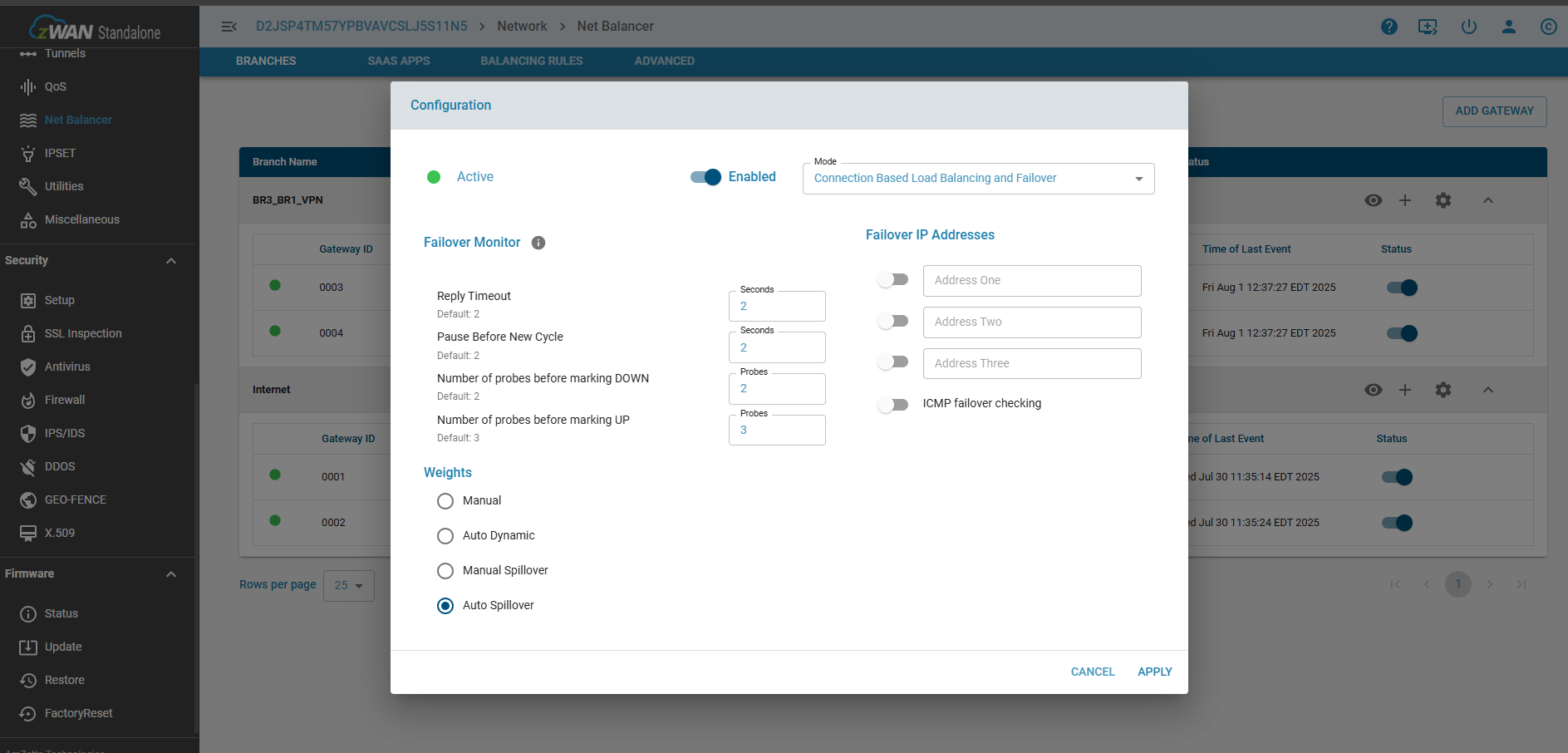Click the Address One input field
The height and width of the screenshot is (753, 1568).
(x=1031, y=281)
